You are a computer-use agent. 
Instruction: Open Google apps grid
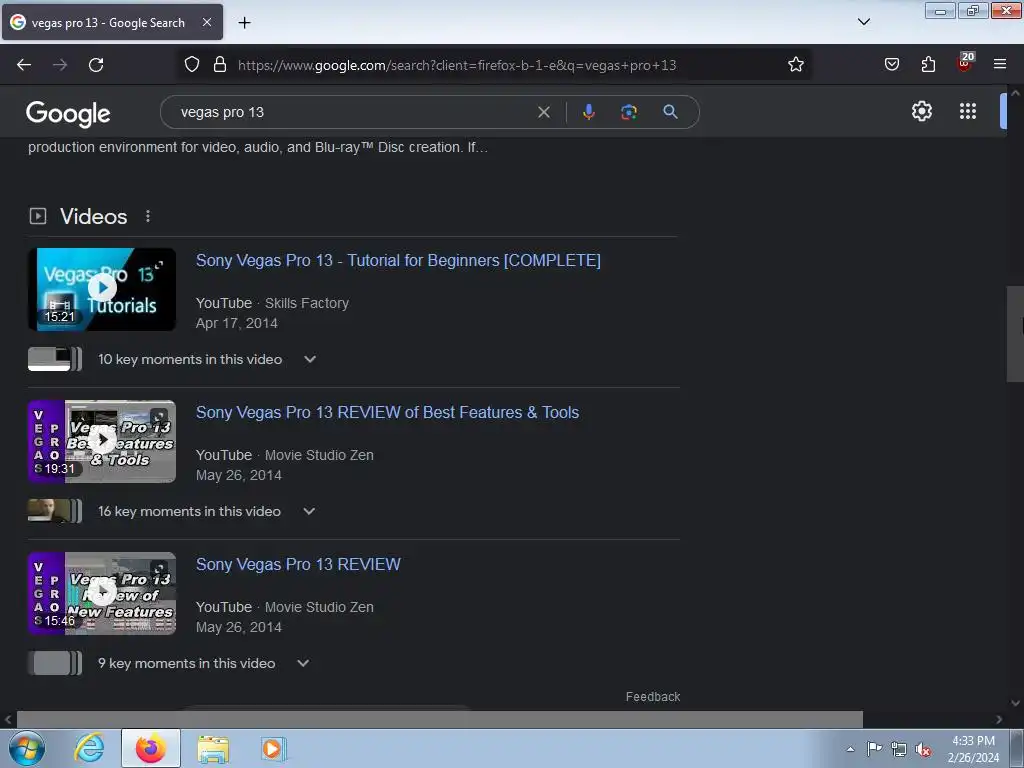pos(968,111)
